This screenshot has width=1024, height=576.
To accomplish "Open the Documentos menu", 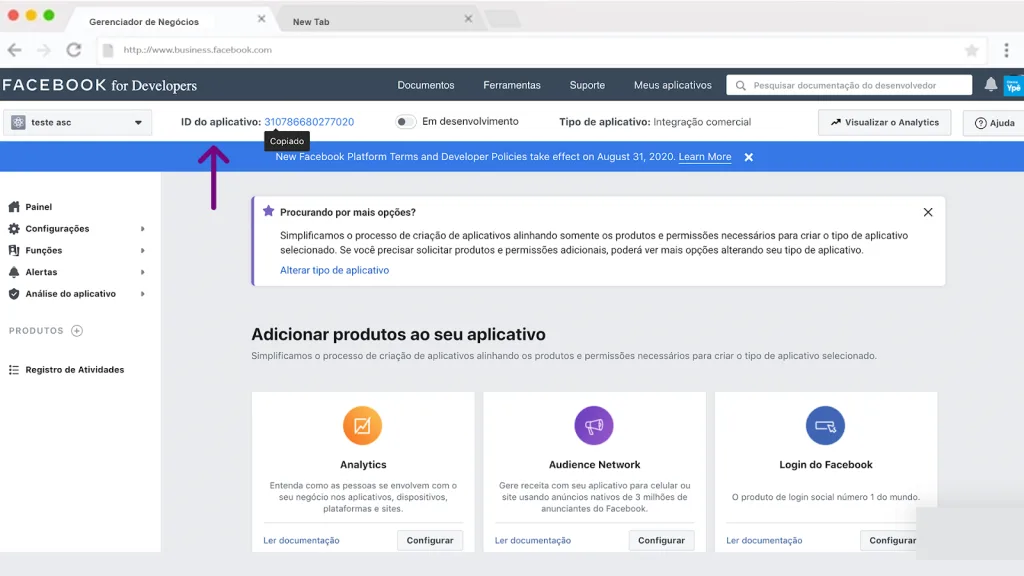I will point(426,85).
